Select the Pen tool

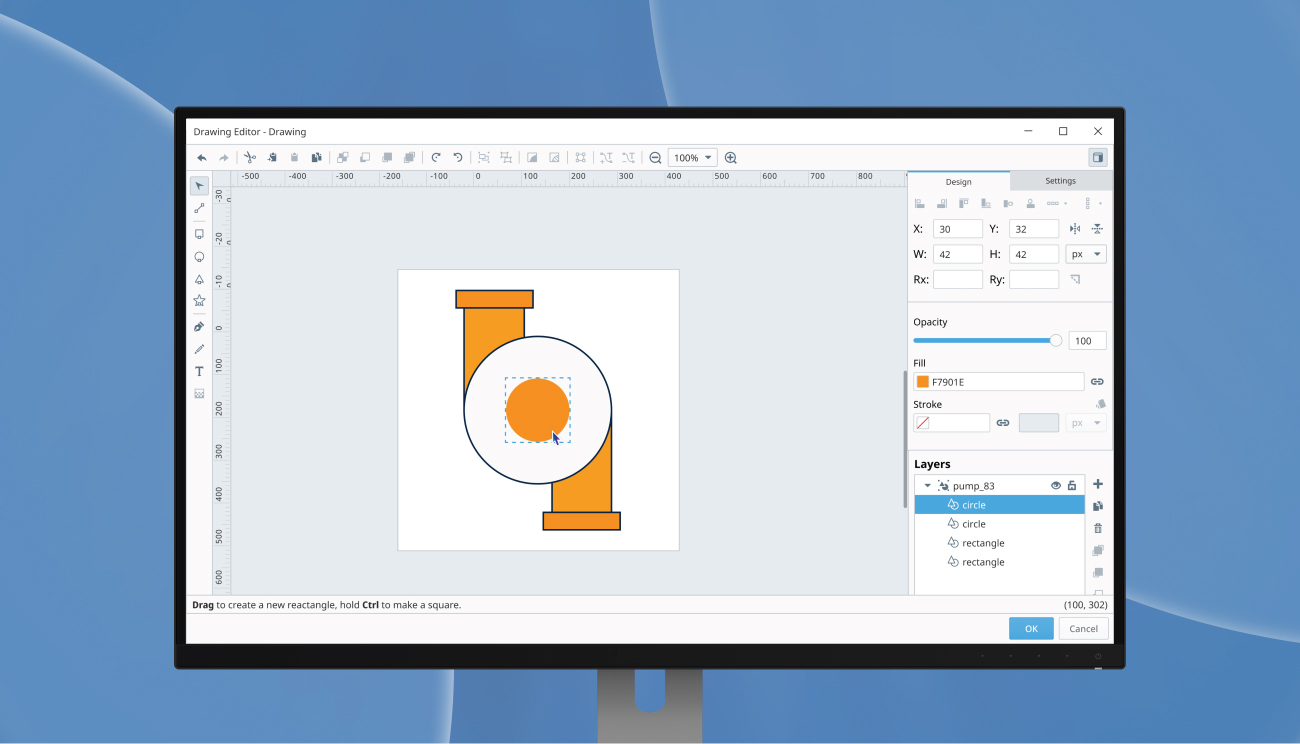click(199, 325)
